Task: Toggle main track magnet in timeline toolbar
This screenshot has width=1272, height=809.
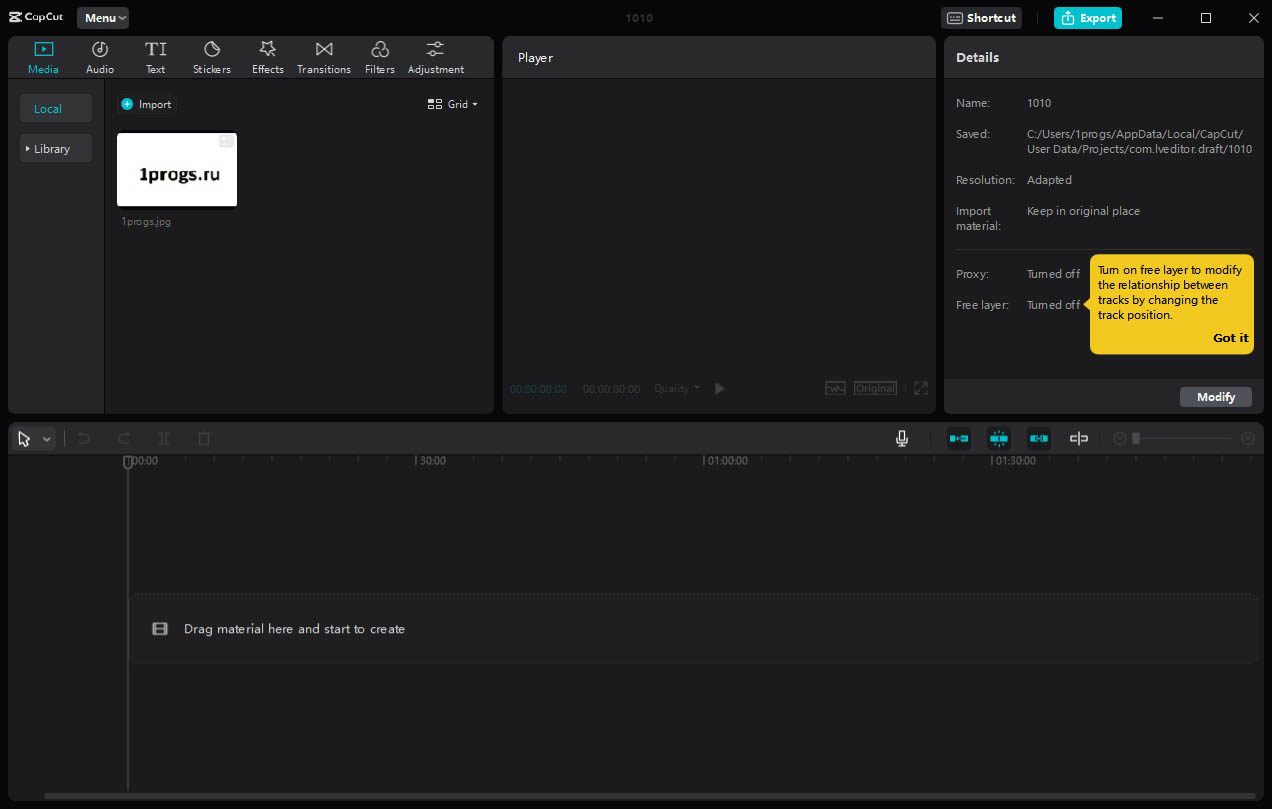Action: point(958,439)
